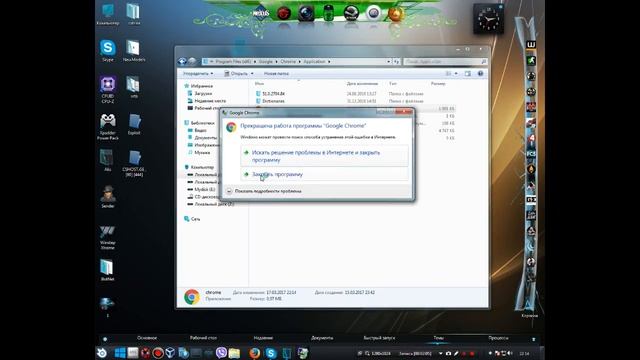
Task: Select Избранное in the navigation pane
Action: pos(202,86)
